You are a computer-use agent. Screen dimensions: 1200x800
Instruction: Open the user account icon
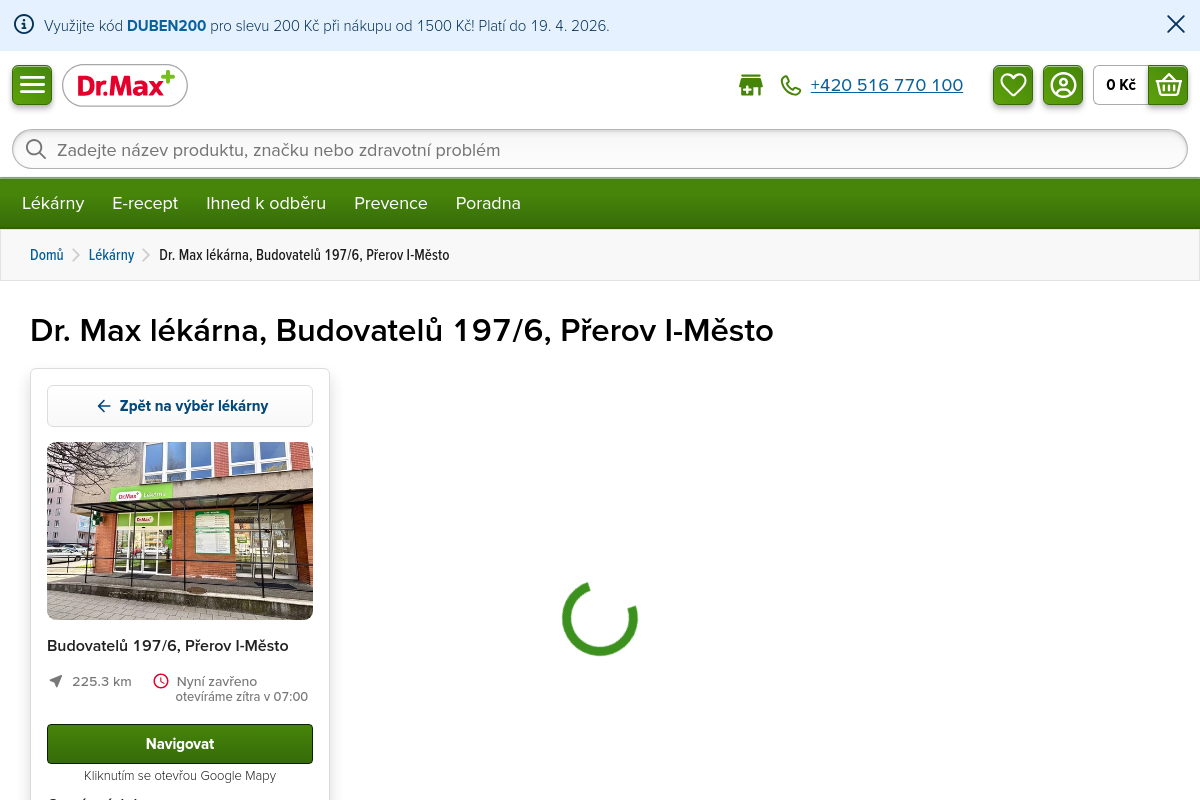pyautogui.click(x=1063, y=85)
